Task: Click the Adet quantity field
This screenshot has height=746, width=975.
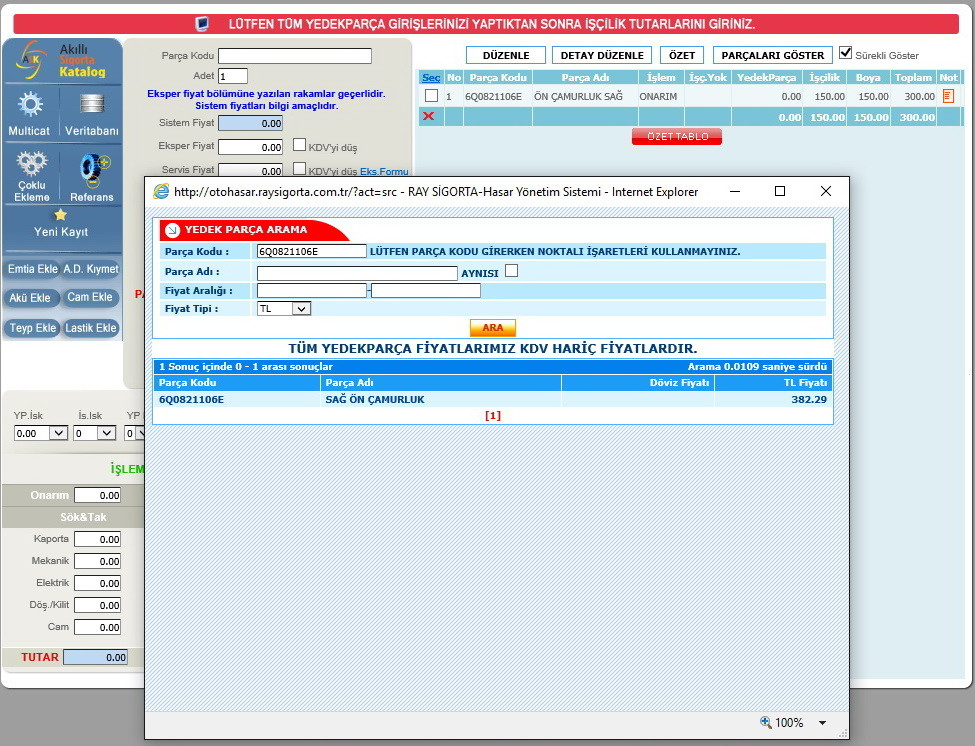Action: [233, 76]
